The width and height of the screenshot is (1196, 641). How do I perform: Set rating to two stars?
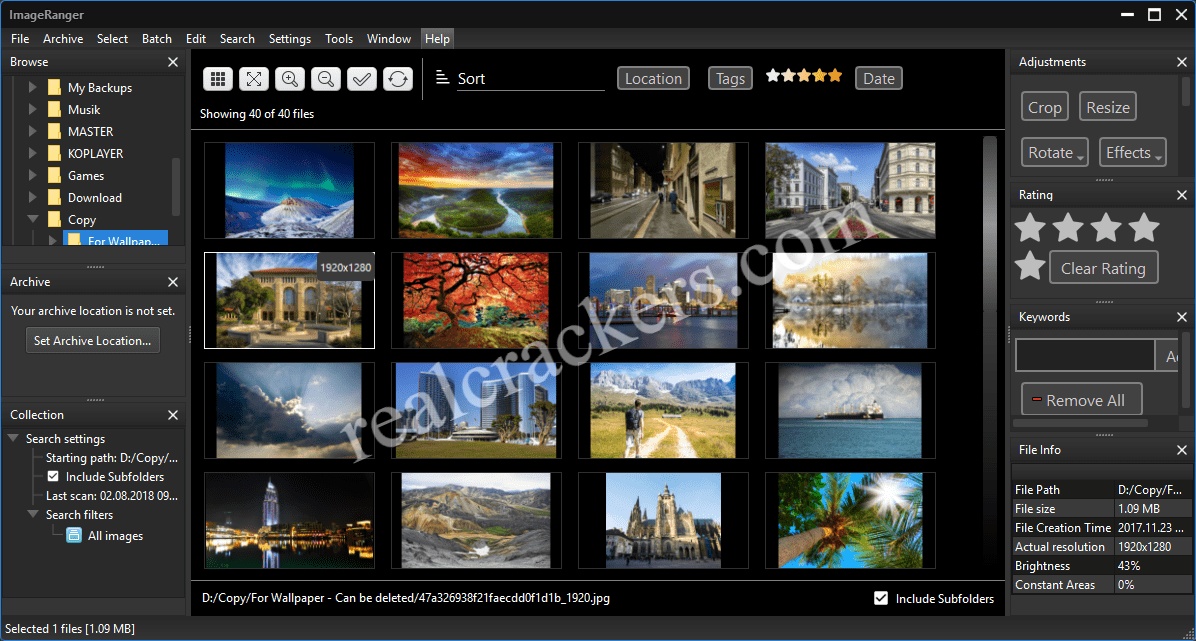tap(1068, 227)
